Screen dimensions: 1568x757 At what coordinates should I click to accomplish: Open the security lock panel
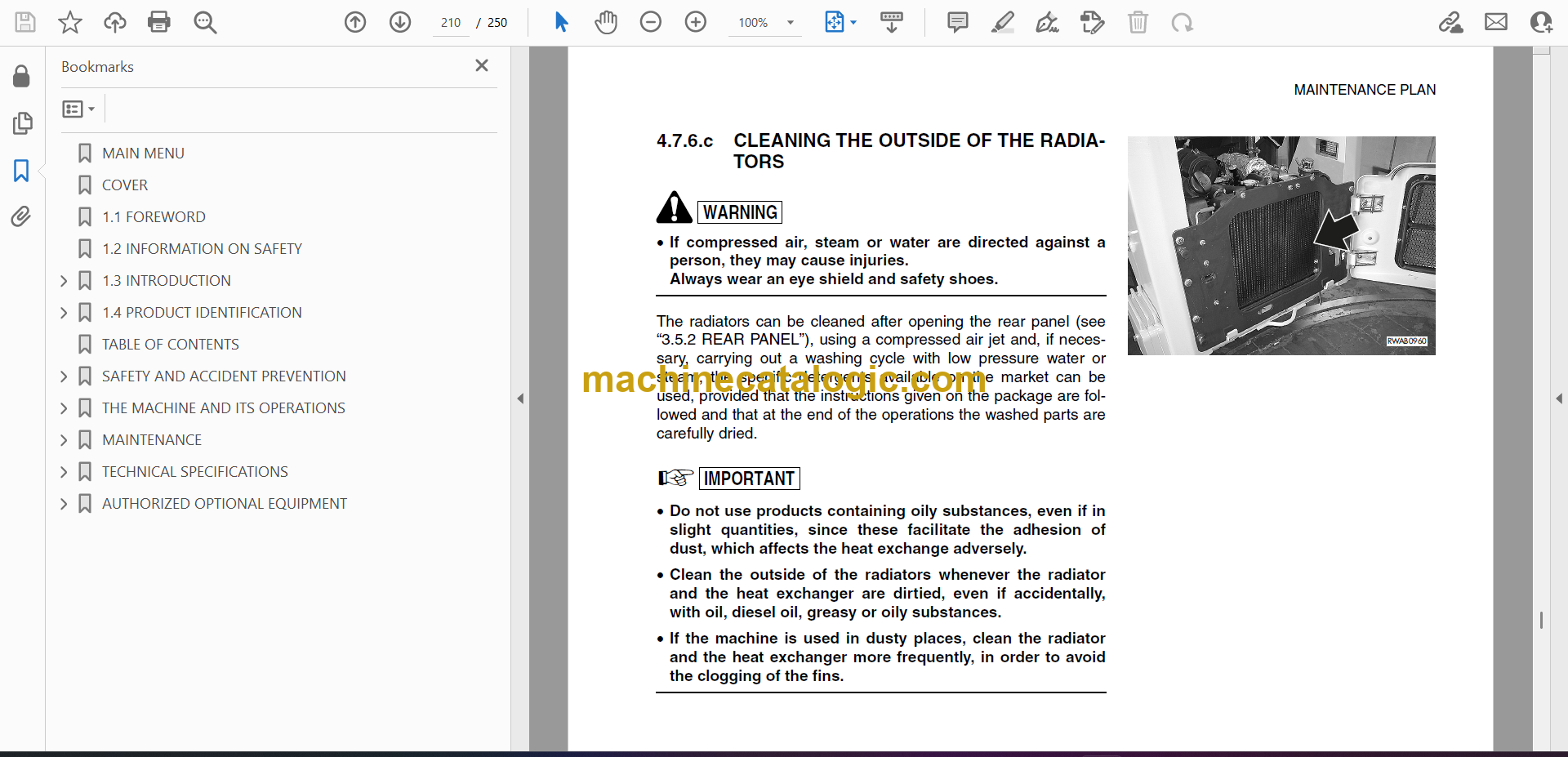(22, 76)
